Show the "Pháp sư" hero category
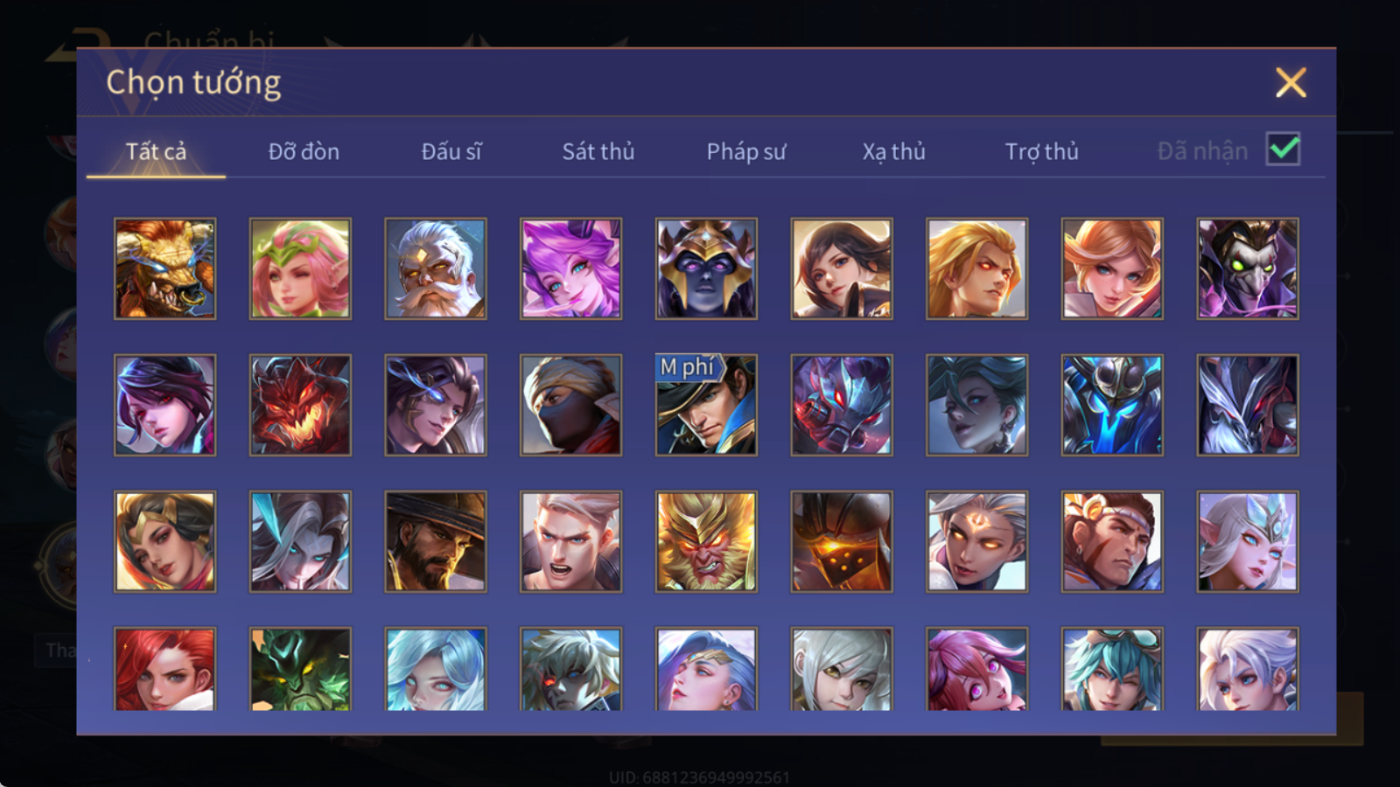 point(746,152)
